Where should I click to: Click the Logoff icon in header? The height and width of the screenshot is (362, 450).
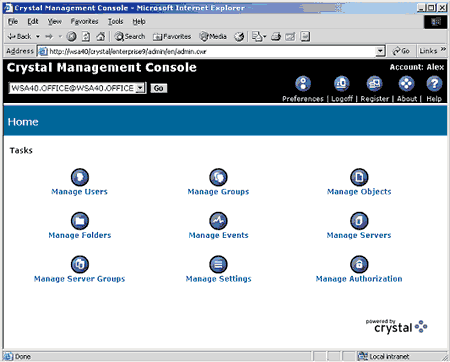(x=342, y=84)
